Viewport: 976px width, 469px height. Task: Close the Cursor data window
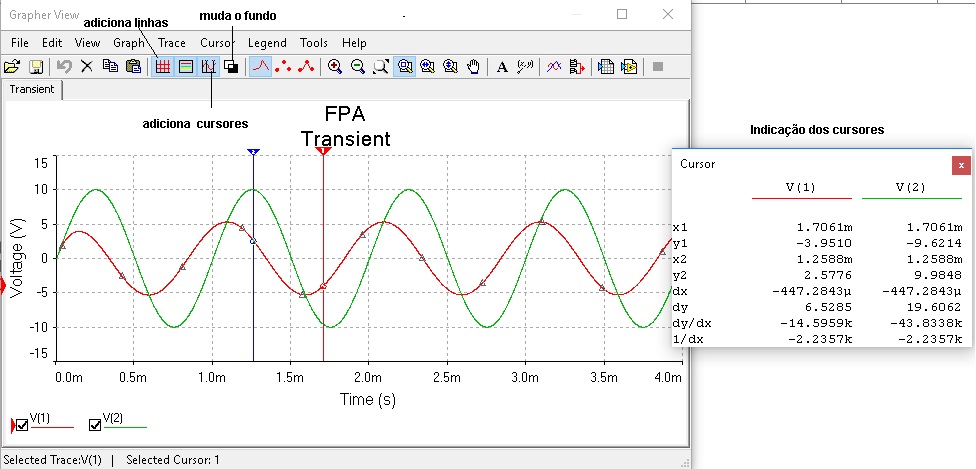coord(961,164)
